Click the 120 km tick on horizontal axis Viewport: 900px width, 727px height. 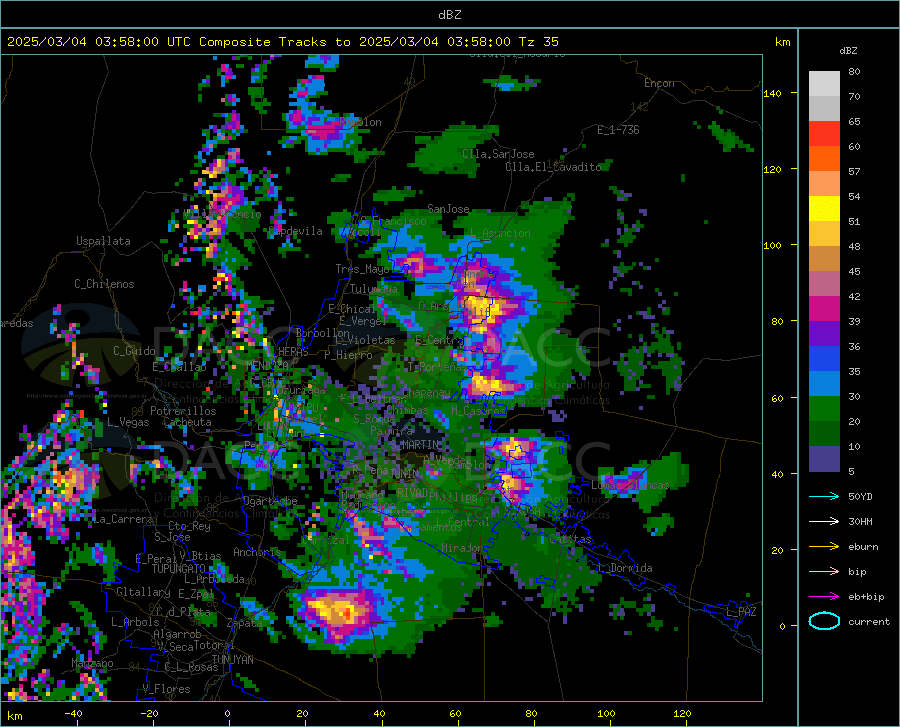pyautogui.click(x=682, y=713)
